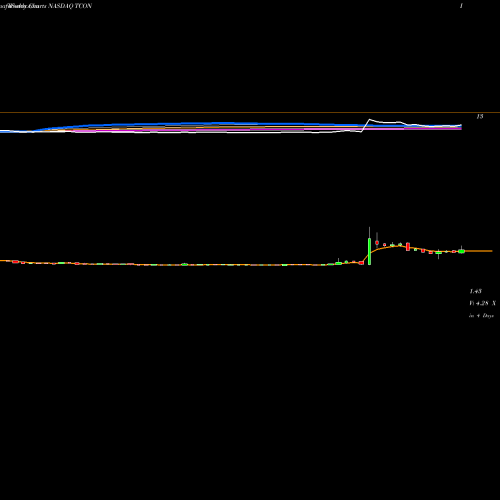Click the price value 1.43

(x=476, y=291)
